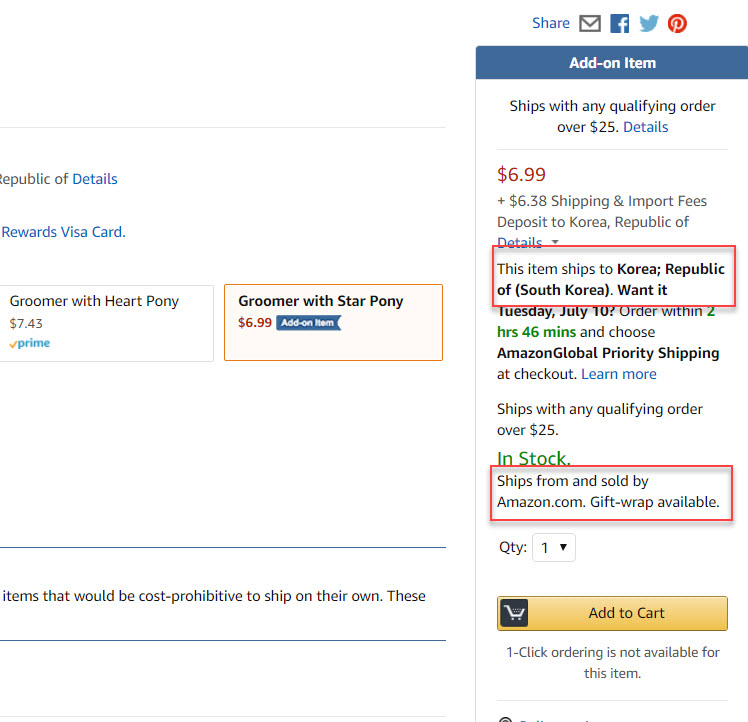Screen dimensions: 748x722
Task: Share on Twitter bird icon
Action: tap(649, 23)
